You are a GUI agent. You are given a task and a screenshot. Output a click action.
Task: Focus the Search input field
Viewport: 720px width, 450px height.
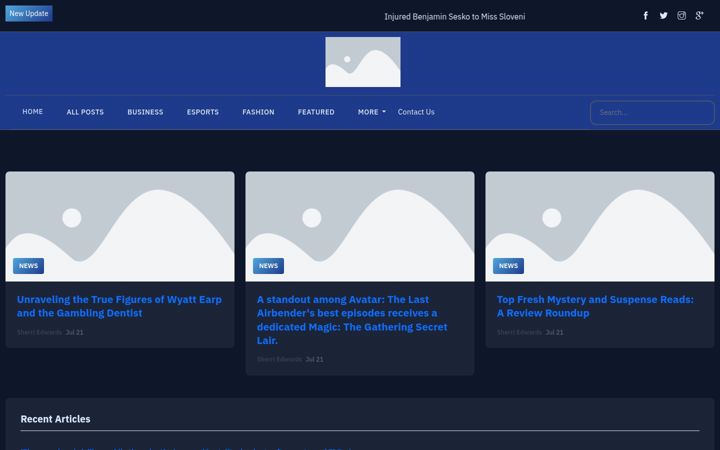(x=652, y=112)
